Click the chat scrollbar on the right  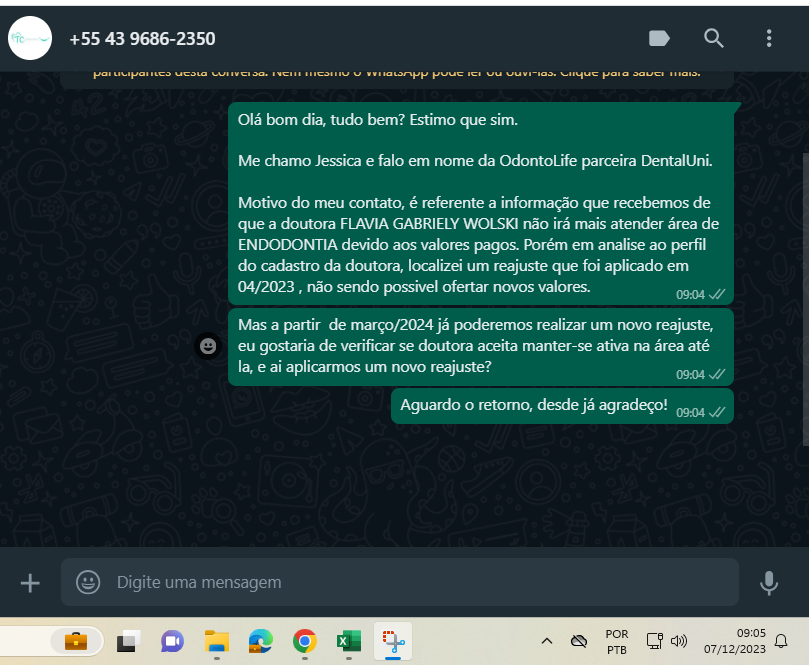point(805,299)
